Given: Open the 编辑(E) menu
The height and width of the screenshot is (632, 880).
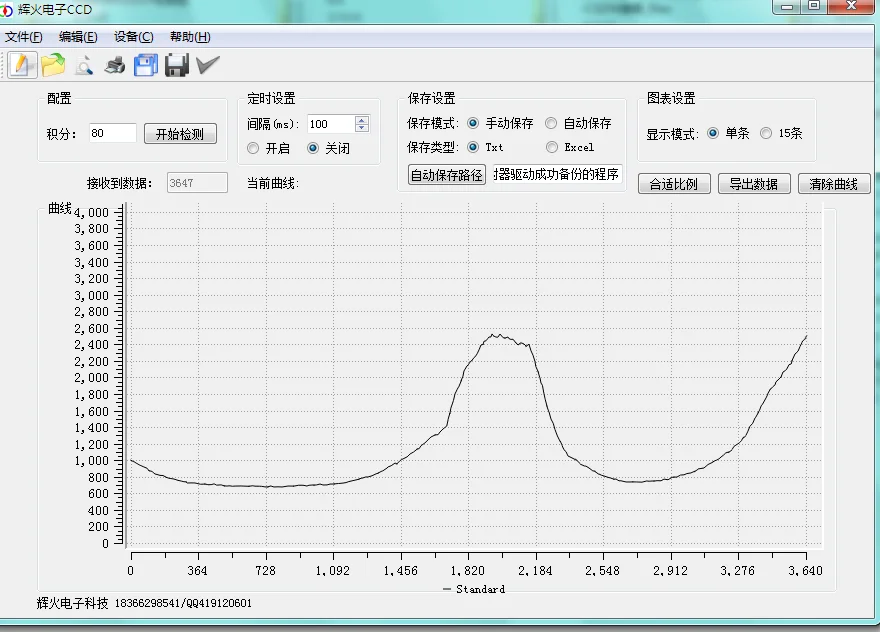Looking at the screenshot, I should pos(78,37).
